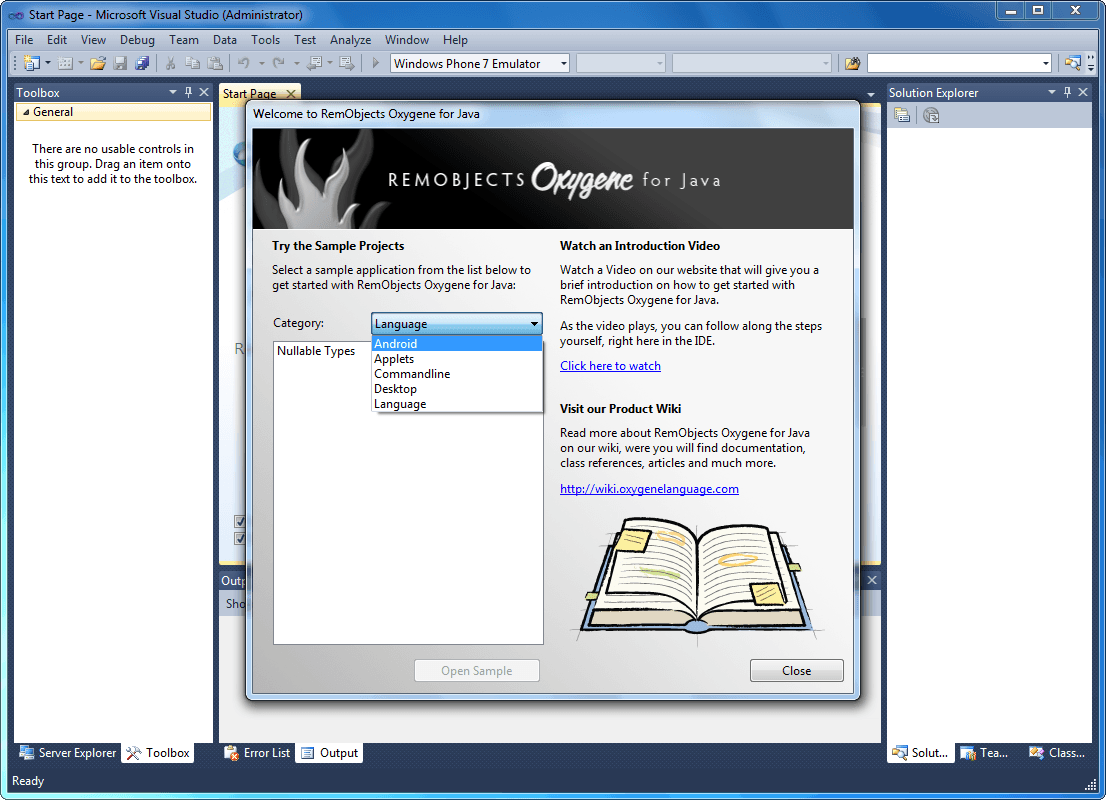
Task: Pin the Solution Explorer auto-hide pushpin
Action: pos(1067,92)
